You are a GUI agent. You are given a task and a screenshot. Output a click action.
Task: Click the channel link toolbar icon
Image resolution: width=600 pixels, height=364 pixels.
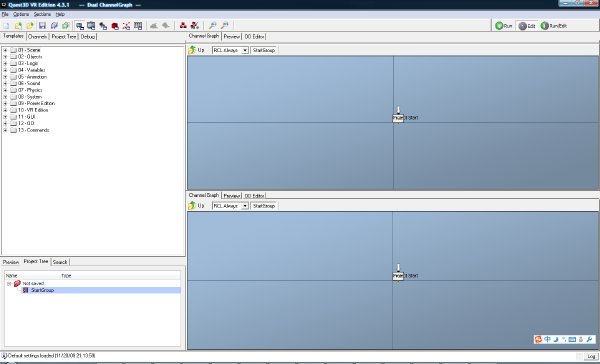103,26
